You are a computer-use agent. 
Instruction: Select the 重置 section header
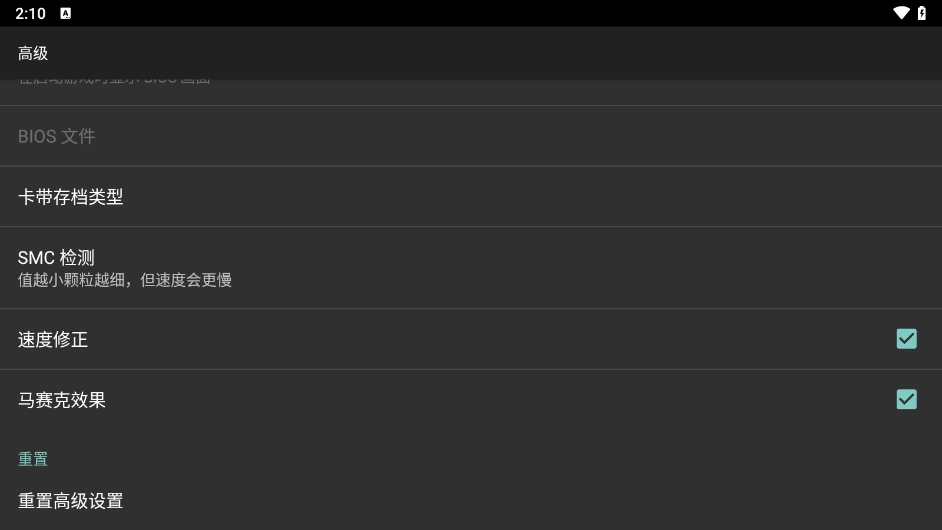33,459
